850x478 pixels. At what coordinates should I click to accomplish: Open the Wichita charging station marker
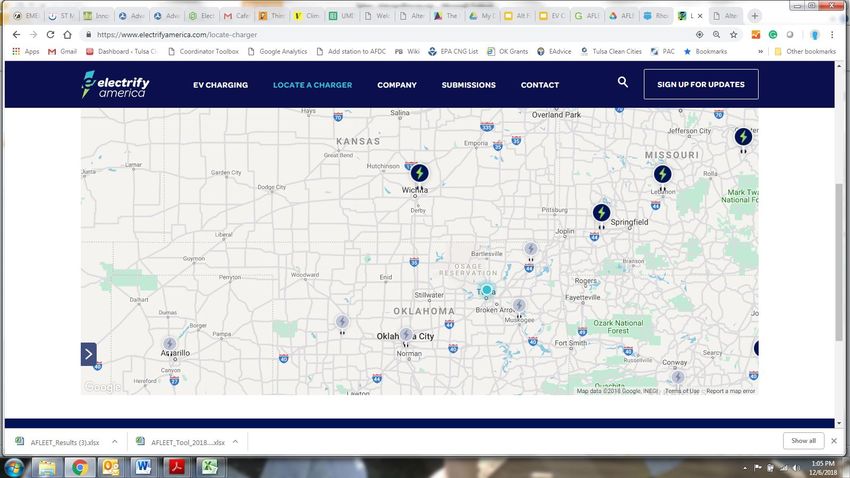tap(419, 173)
